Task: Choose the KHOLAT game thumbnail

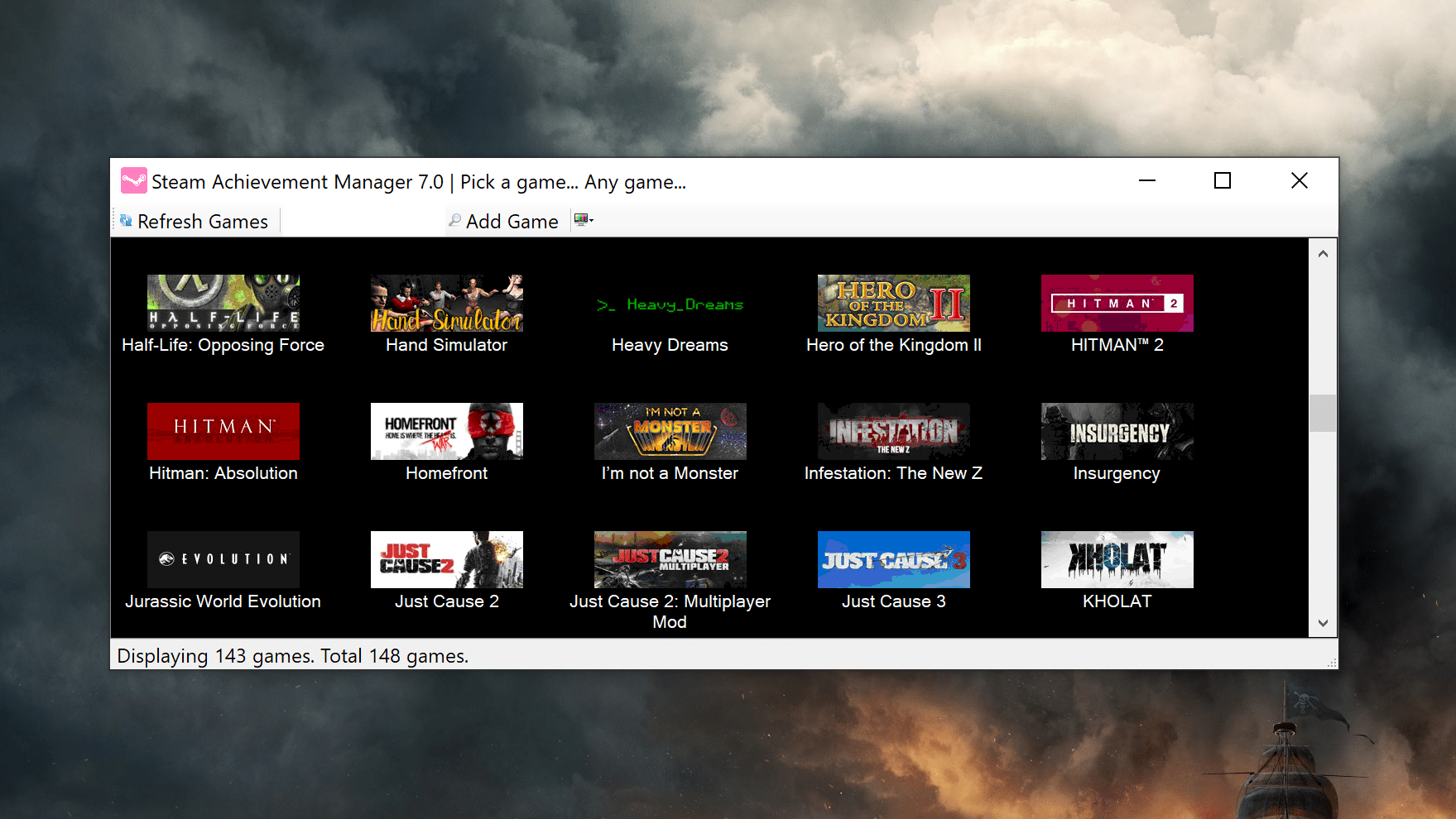Action: (1117, 559)
